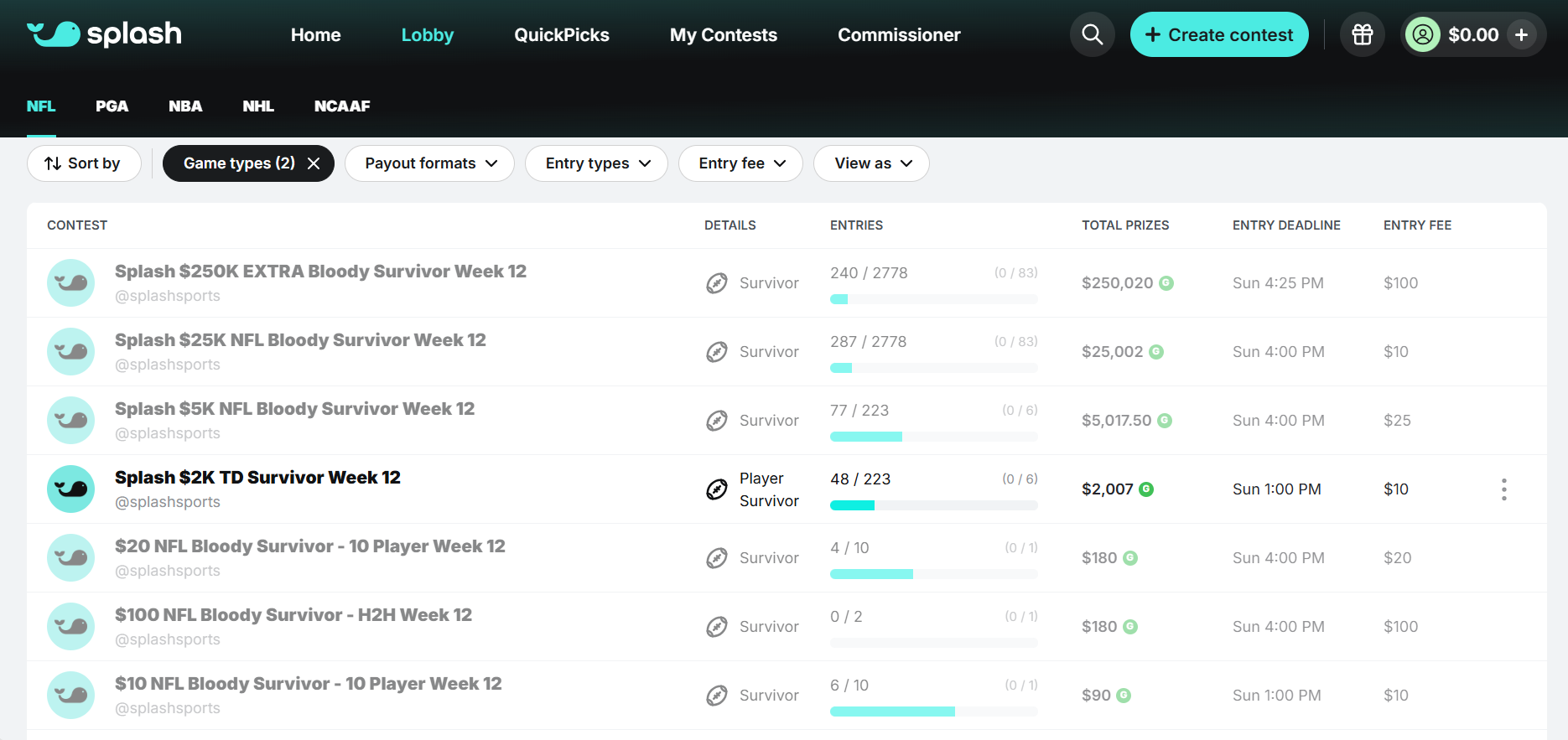Select the NCAAF sport tab
1568x740 pixels.
click(x=342, y=106)
